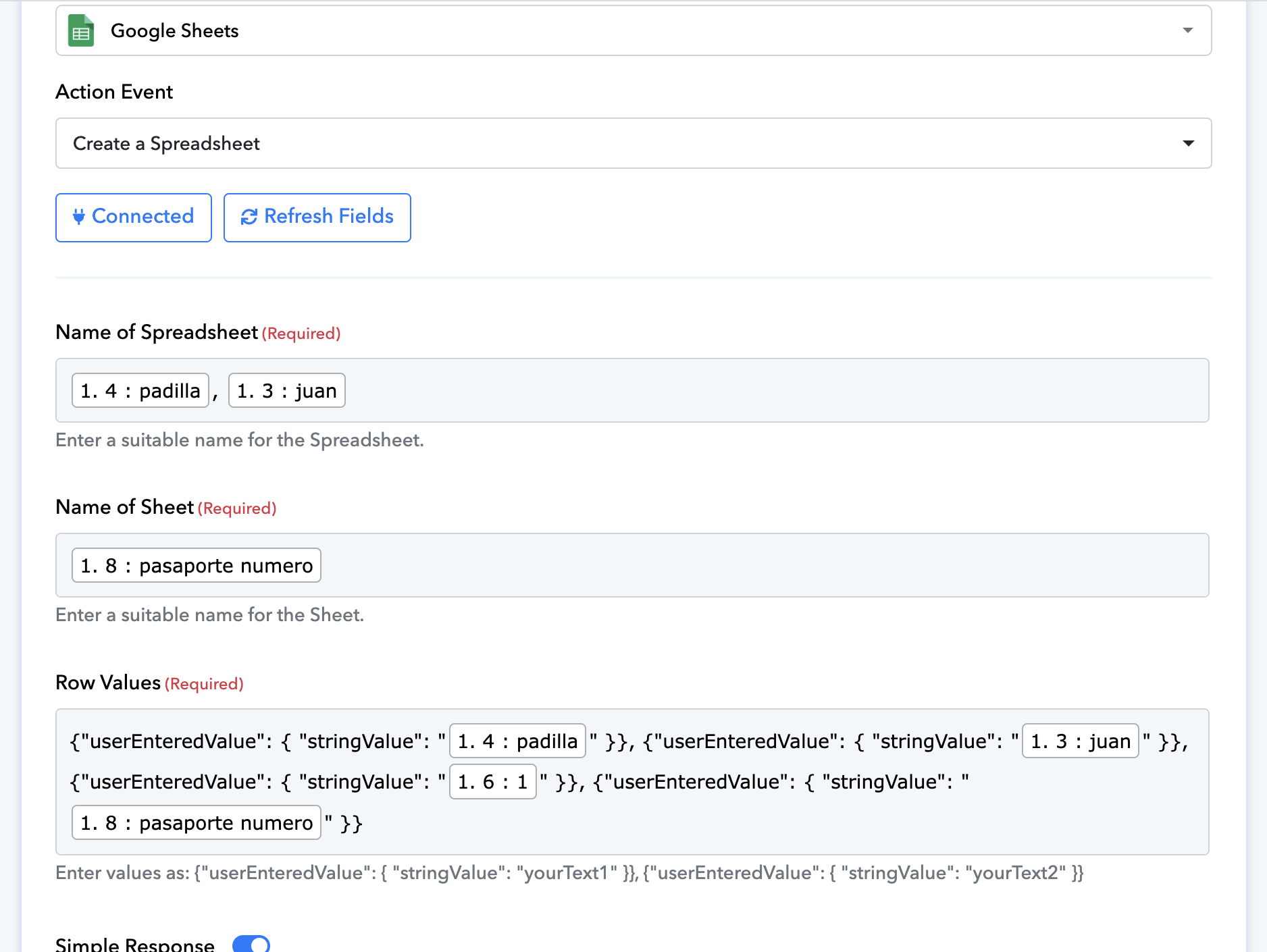Click the 'Row Values' label
1267x952 pixels.
[108, 683]
